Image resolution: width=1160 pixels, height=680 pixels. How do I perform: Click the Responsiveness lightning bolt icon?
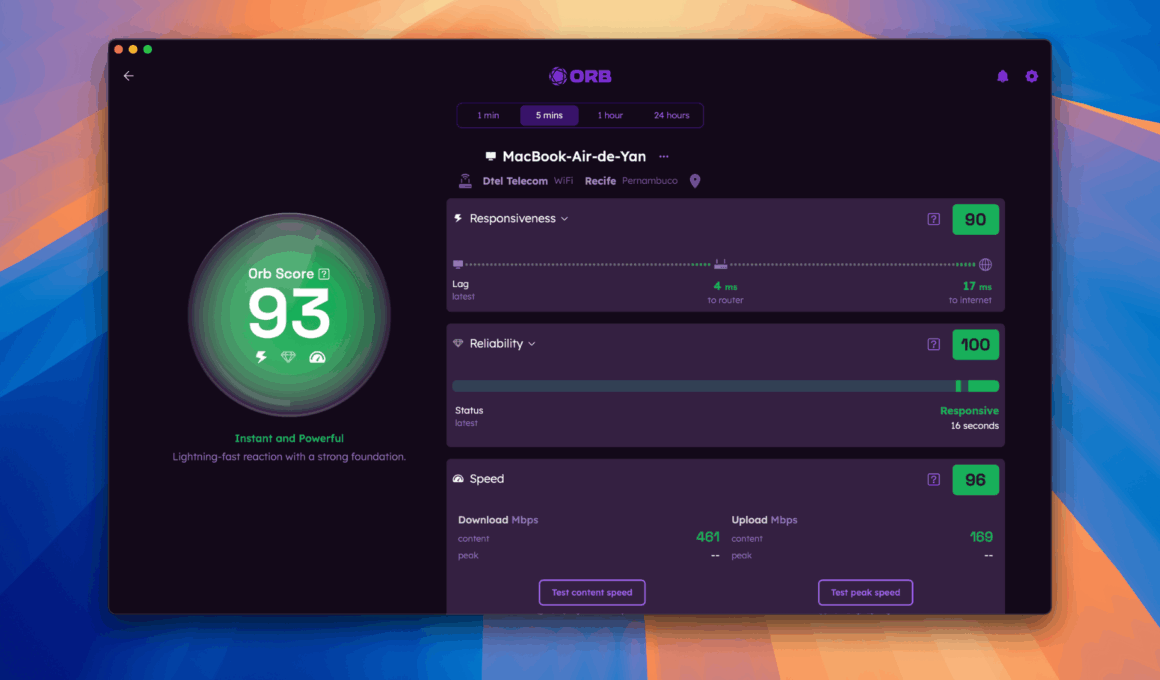pyautogui.click(x=458, y=218)
